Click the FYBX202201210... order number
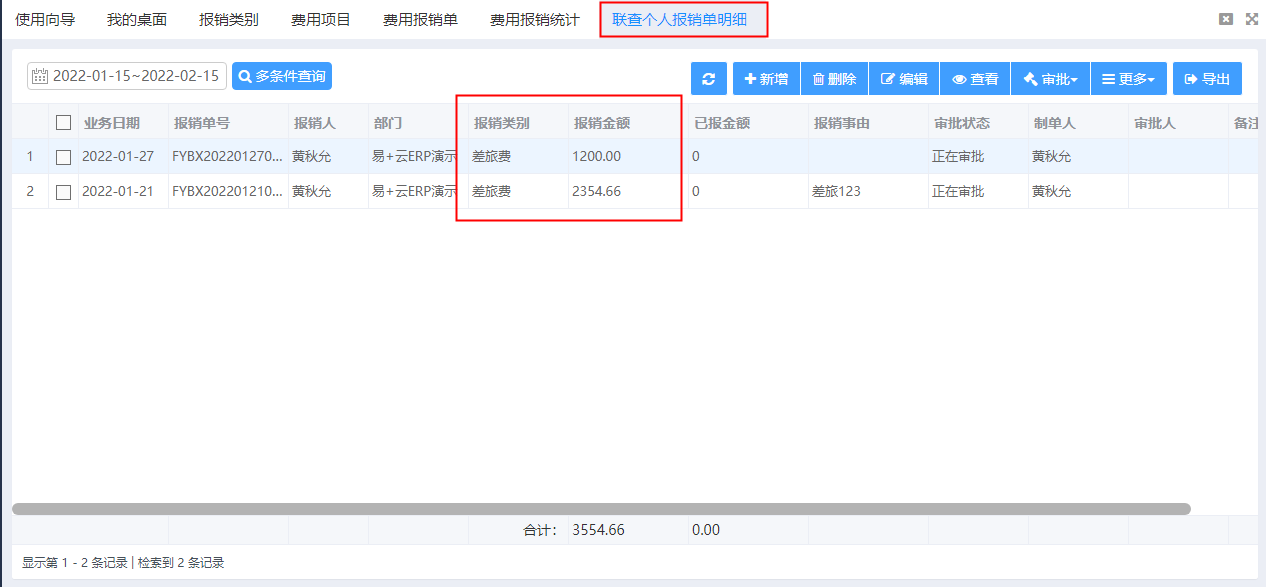1266x587 pixels. tap(228, 191)
